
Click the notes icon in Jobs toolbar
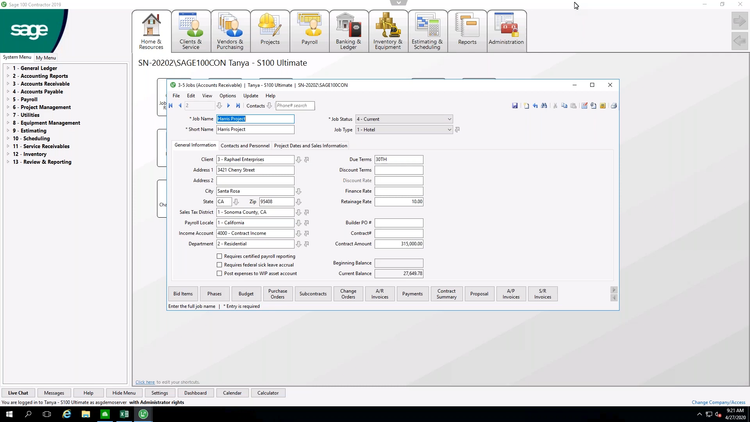tap(585, 106)
